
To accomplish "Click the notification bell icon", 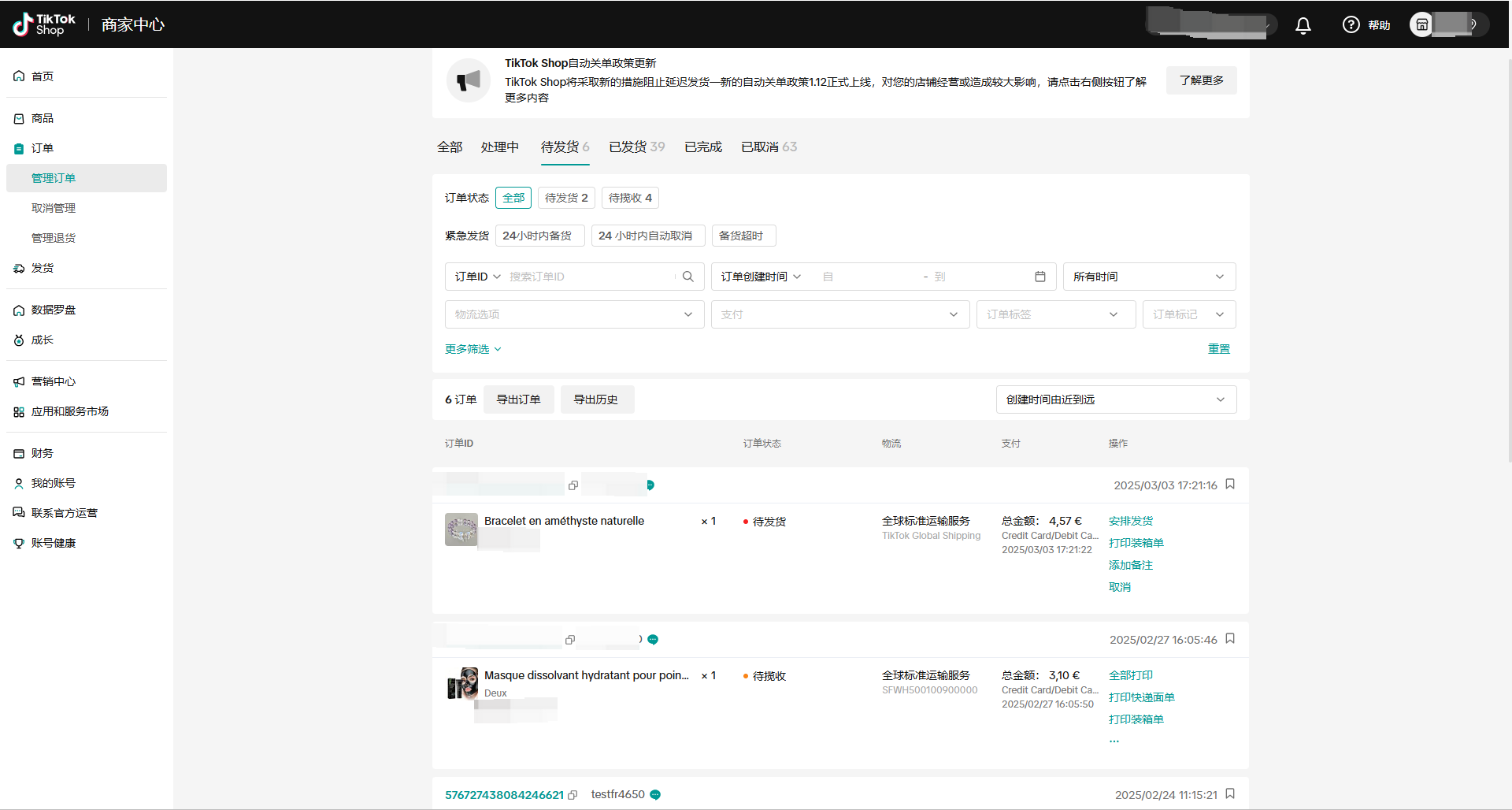I will [1303, 25].
